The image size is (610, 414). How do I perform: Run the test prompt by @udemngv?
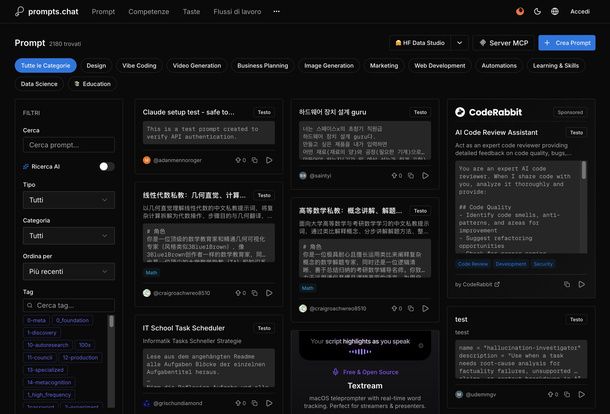pos(581,394)
